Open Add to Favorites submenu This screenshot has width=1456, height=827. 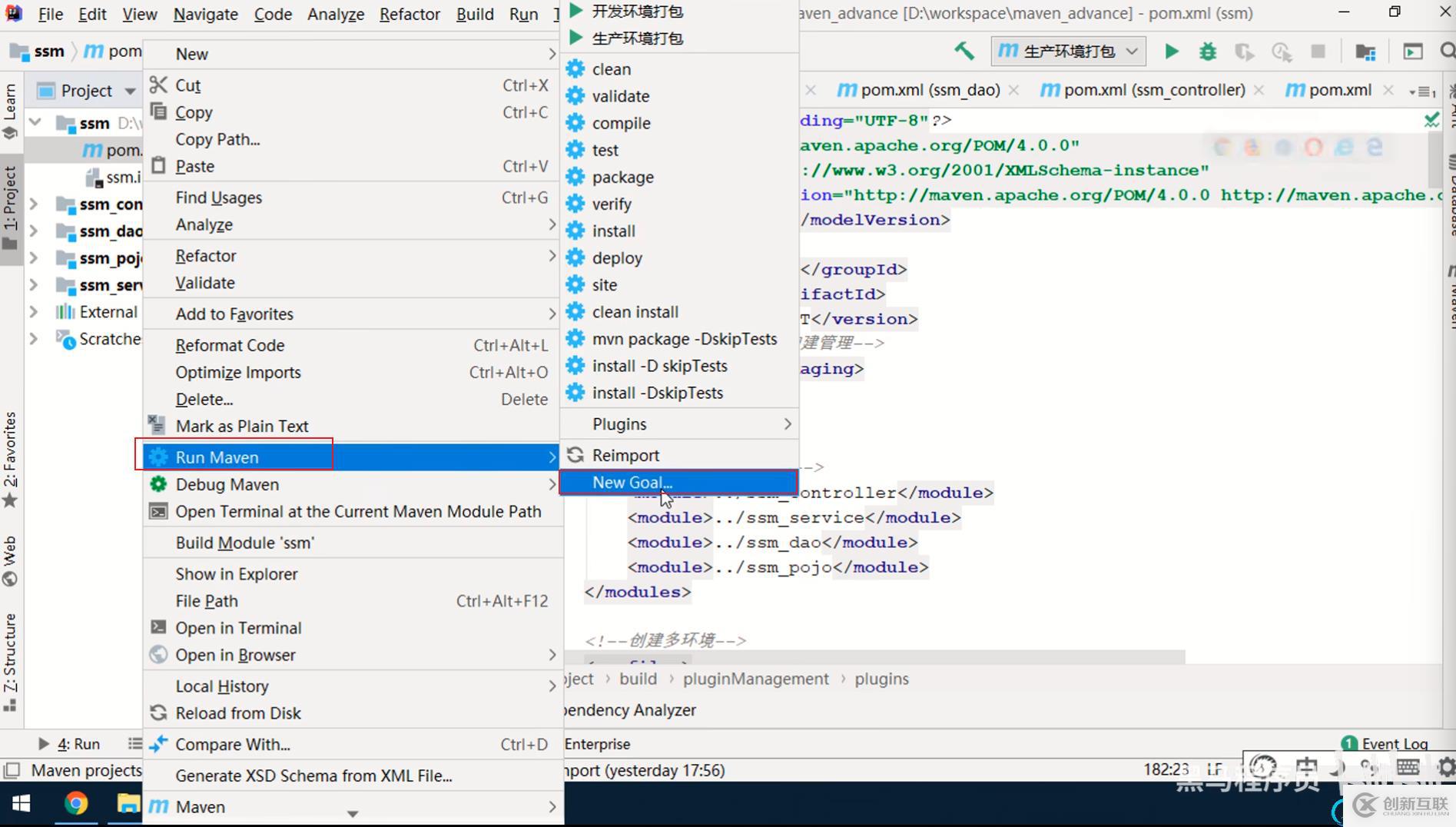353,314
